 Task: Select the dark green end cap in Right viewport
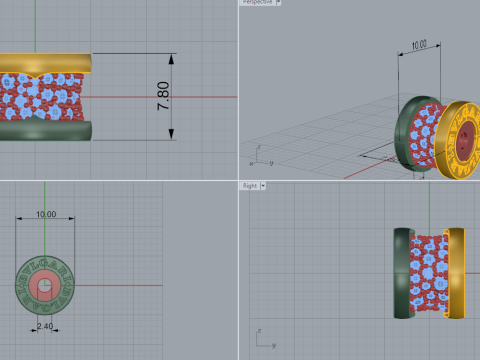(402, 273)
